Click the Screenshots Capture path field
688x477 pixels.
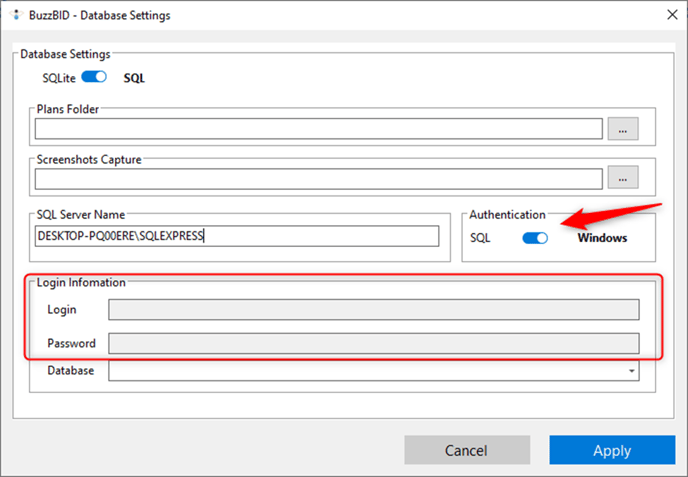coord(319,179)
